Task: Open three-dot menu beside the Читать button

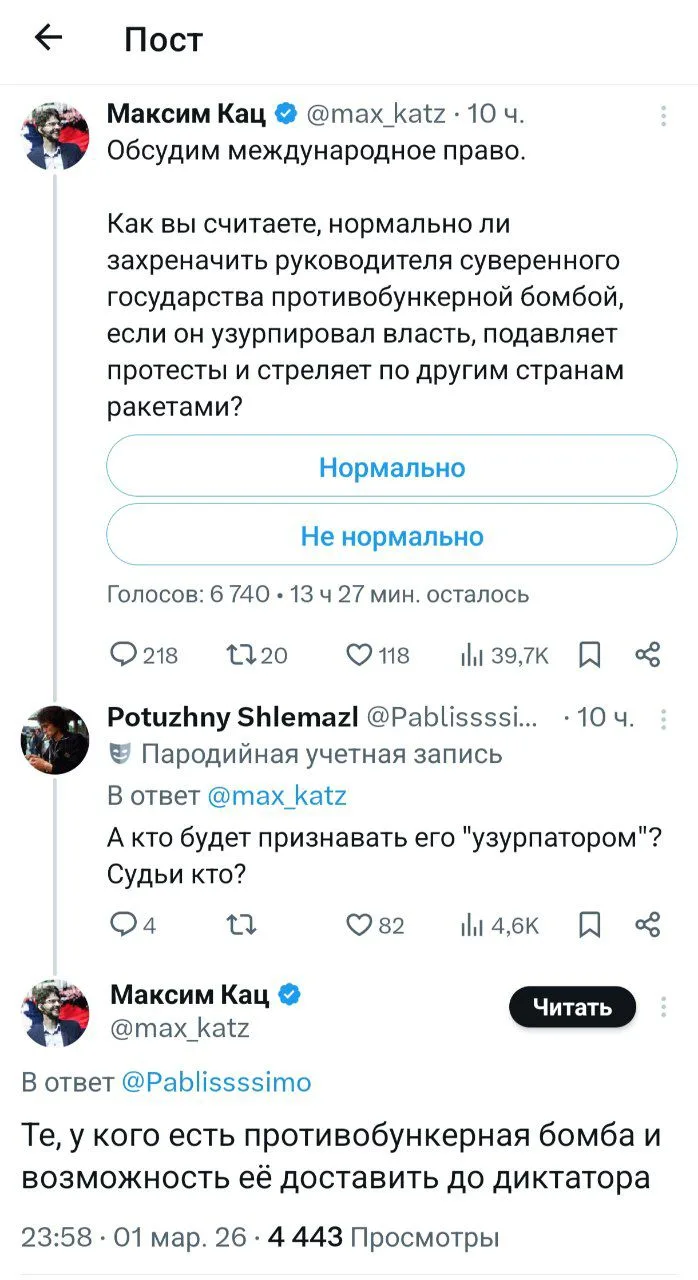Action: pyautogui.click(x=663, y=1007)
